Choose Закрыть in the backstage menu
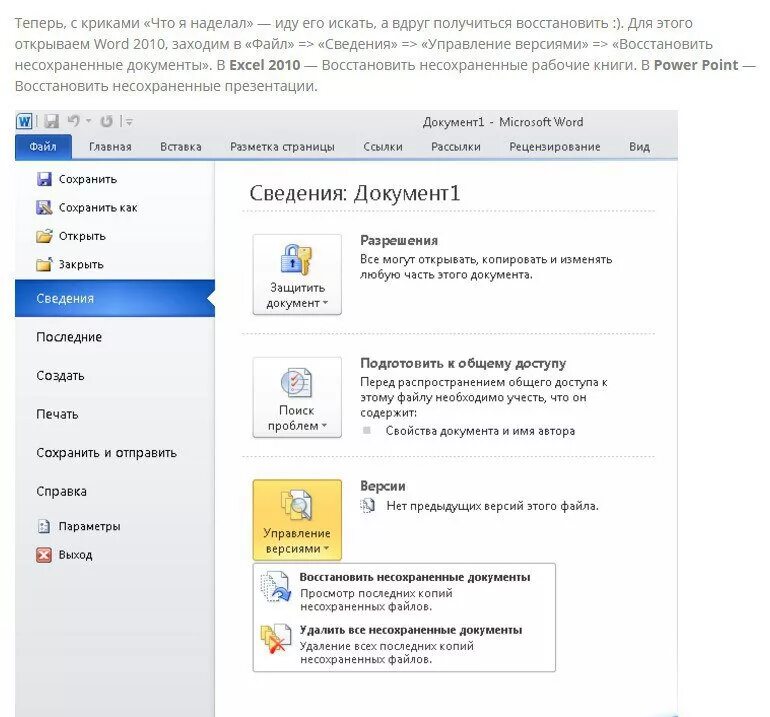Image resolution: width=770 pixels, height=717 pixels. (81, 265)
